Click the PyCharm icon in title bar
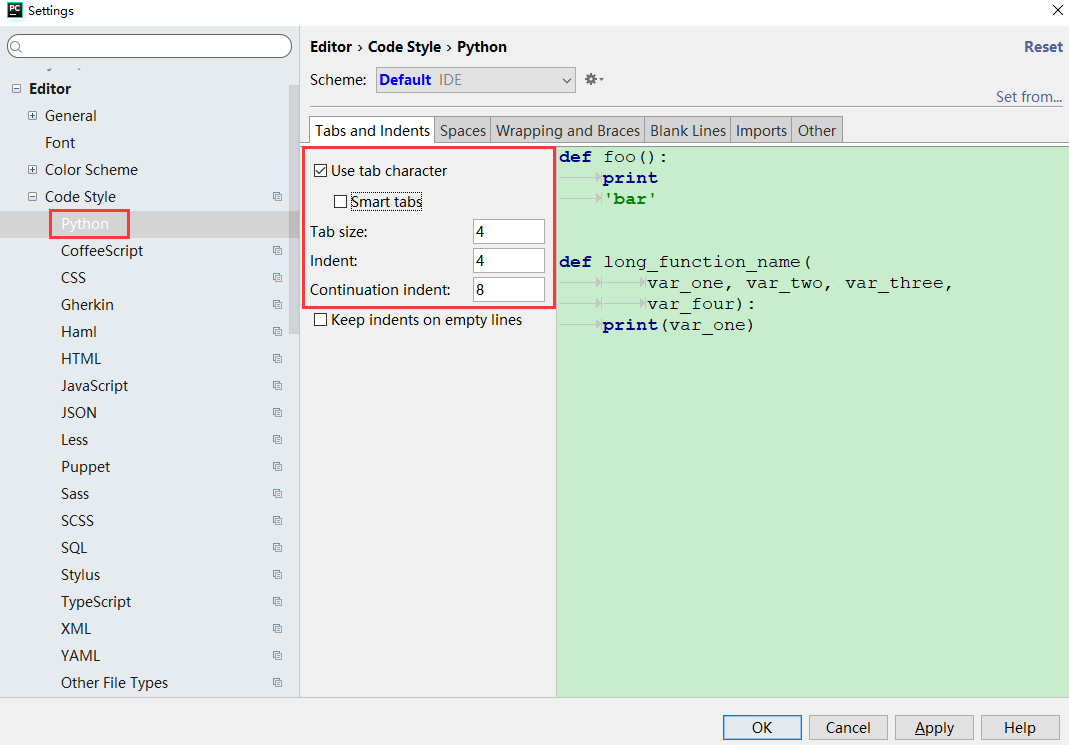 coord(14,11)
